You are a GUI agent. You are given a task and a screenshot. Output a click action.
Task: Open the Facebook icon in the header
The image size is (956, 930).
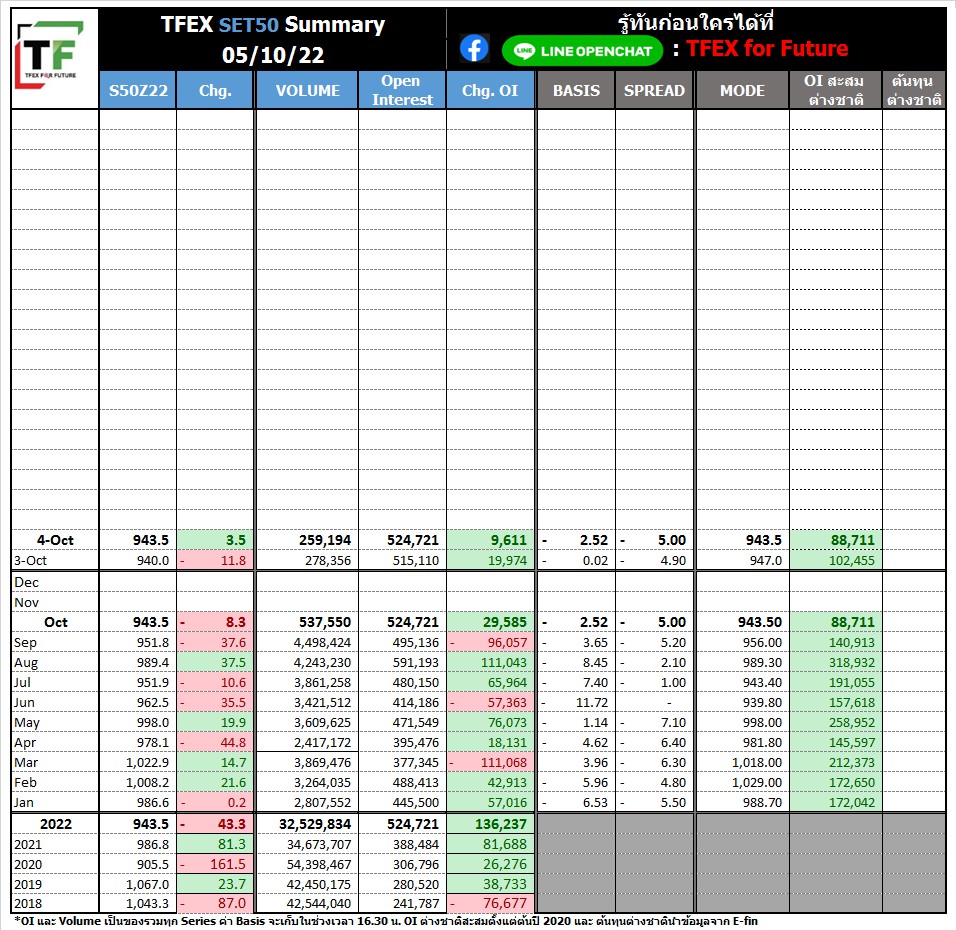[x=474, y=48]
